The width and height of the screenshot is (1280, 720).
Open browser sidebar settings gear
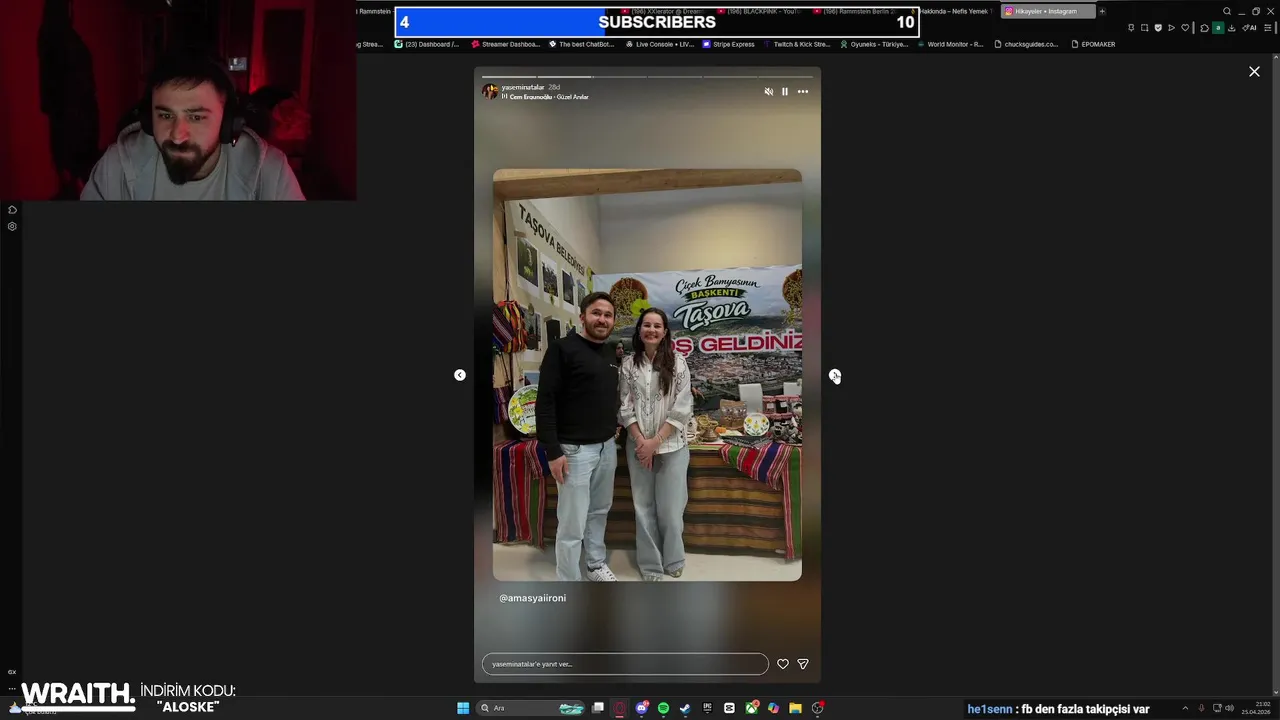point(12,227)
